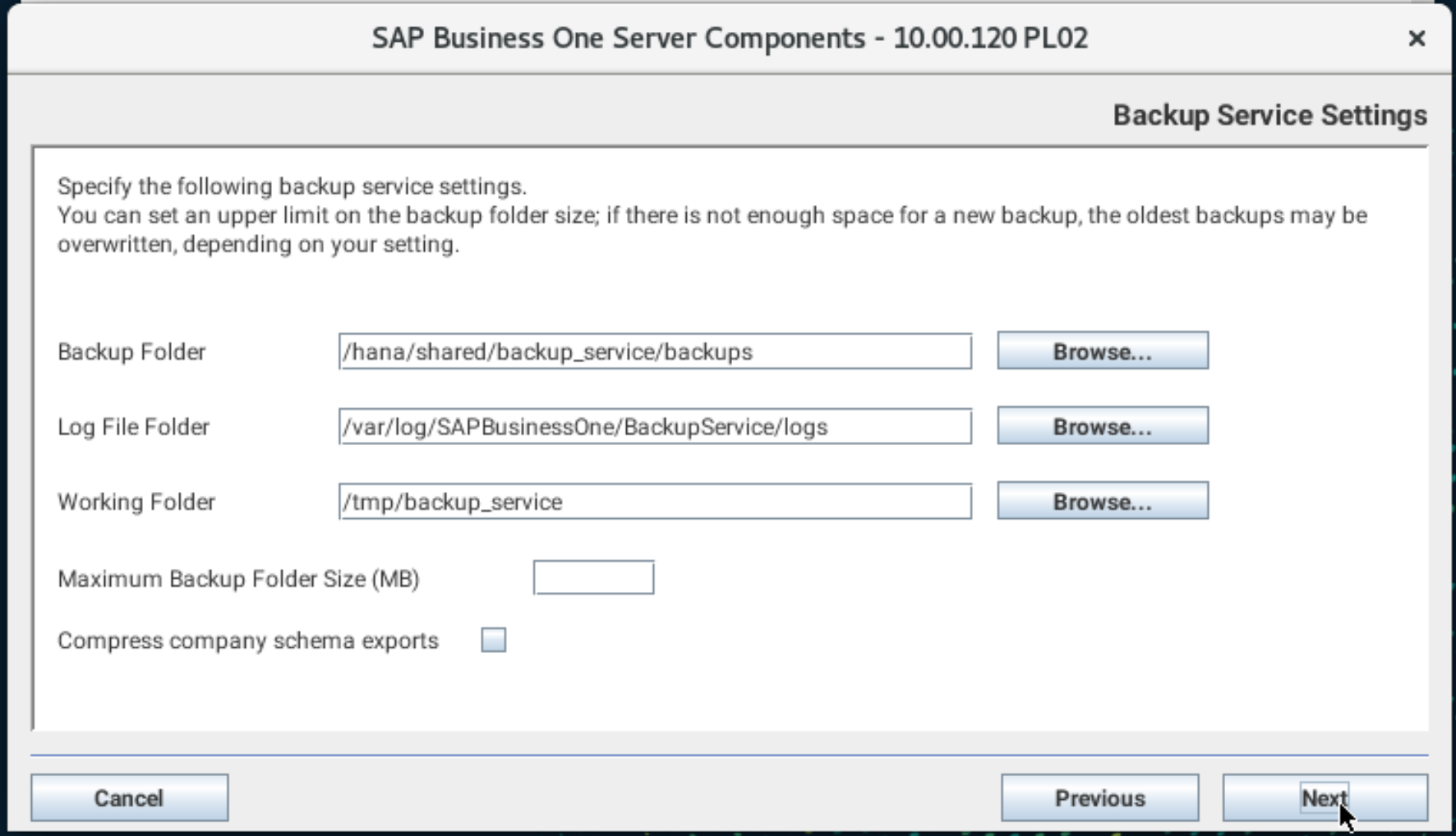Click the Maximum Backup Folder Size field
The height and width of the screenshot is (836, 1456).
593,577
